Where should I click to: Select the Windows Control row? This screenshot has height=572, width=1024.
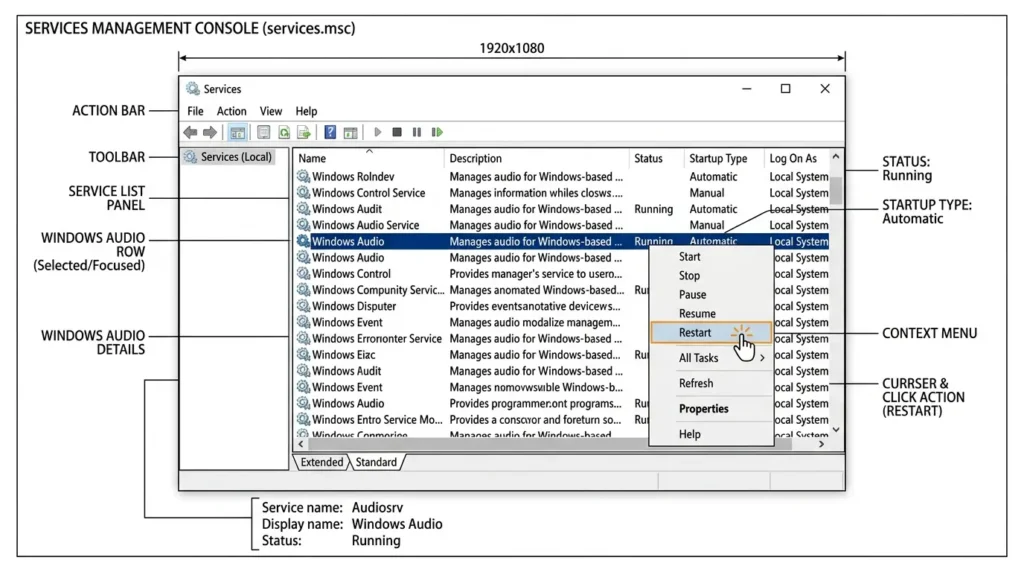[562, 274]
